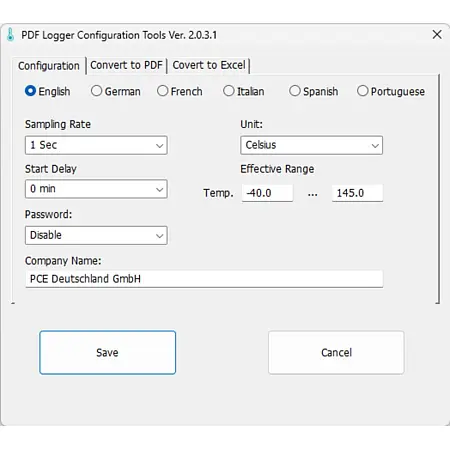Save the logger configuration

tap(107, 352)
